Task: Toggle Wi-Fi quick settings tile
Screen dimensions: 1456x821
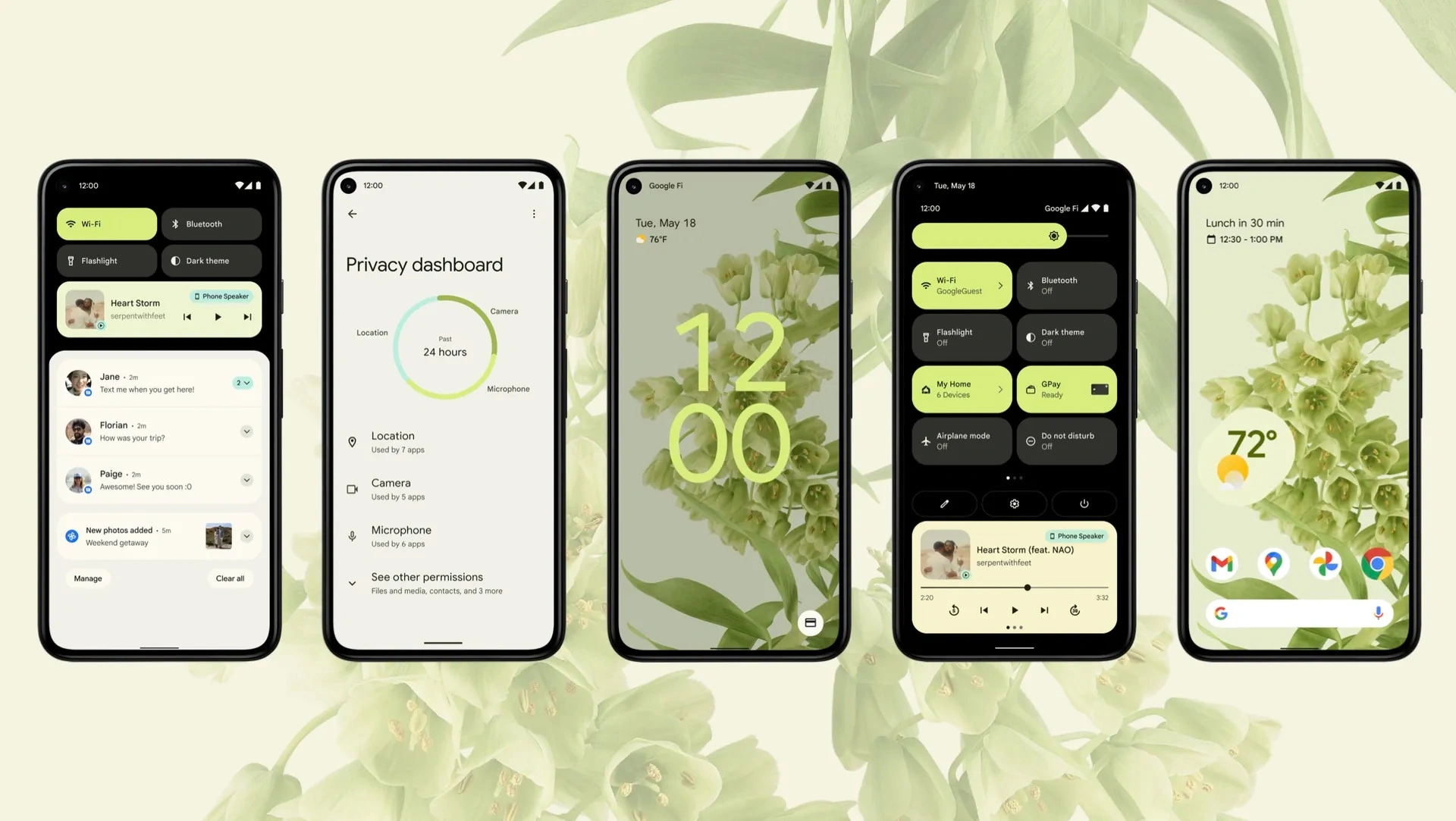Action: 108,223
